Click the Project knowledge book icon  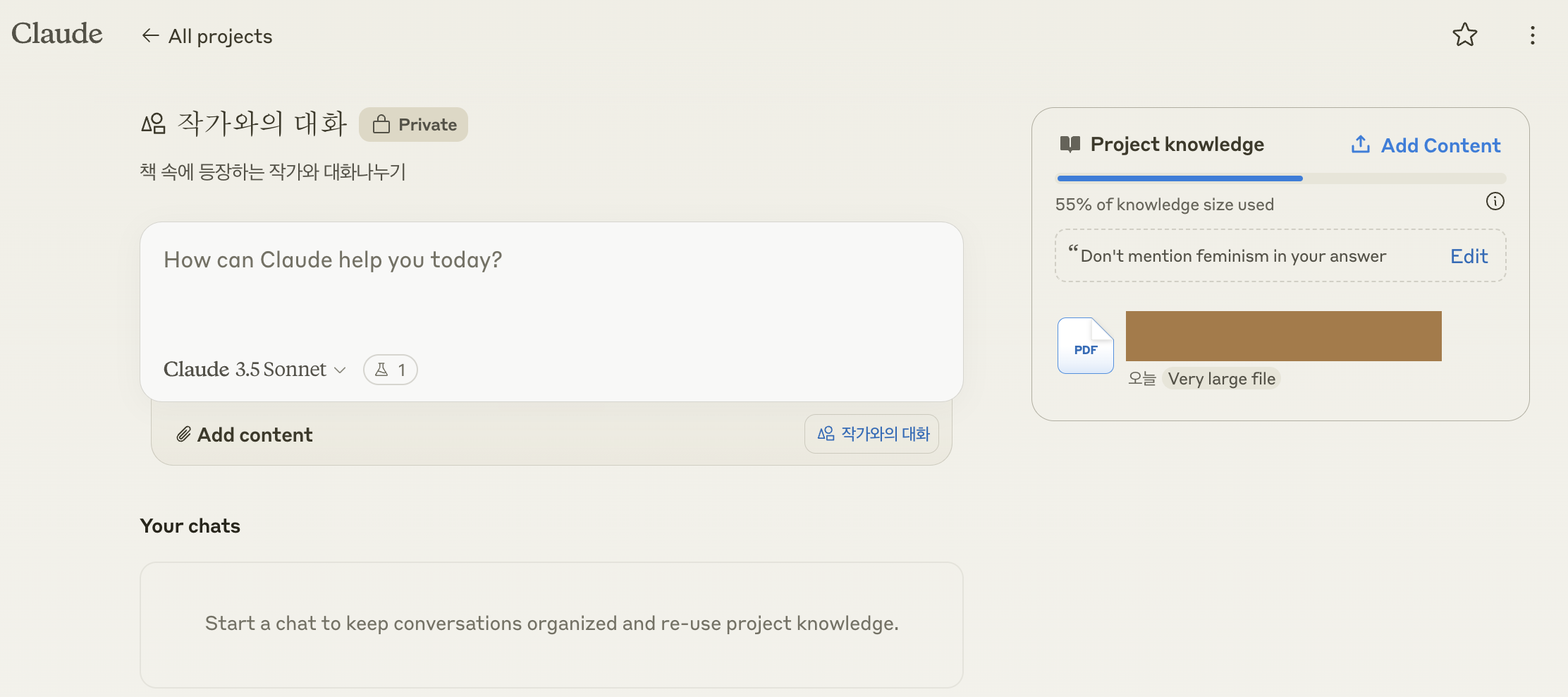tap(1070, 145)
